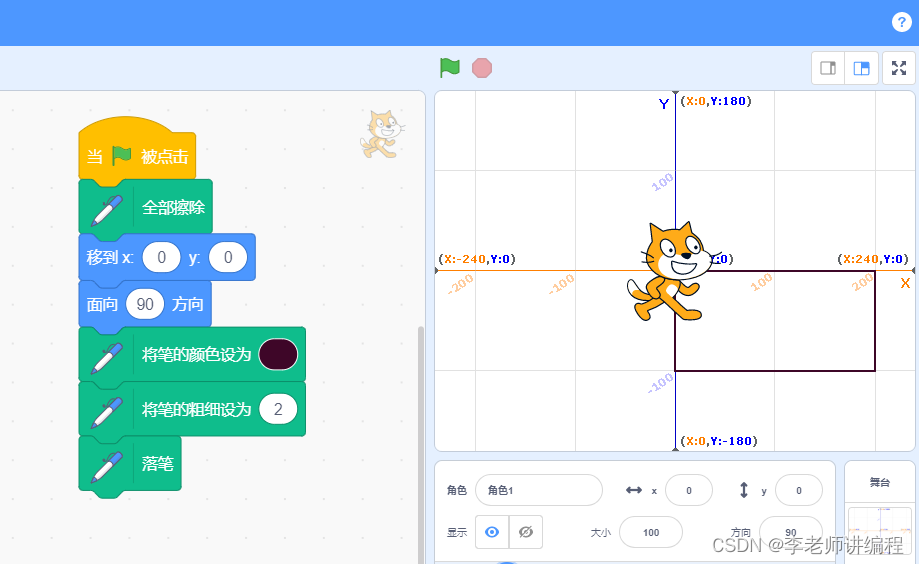The image size is (919, 564).
Task: Hide the sprite with the crossed eye icon
Action: tap(526, 532)
